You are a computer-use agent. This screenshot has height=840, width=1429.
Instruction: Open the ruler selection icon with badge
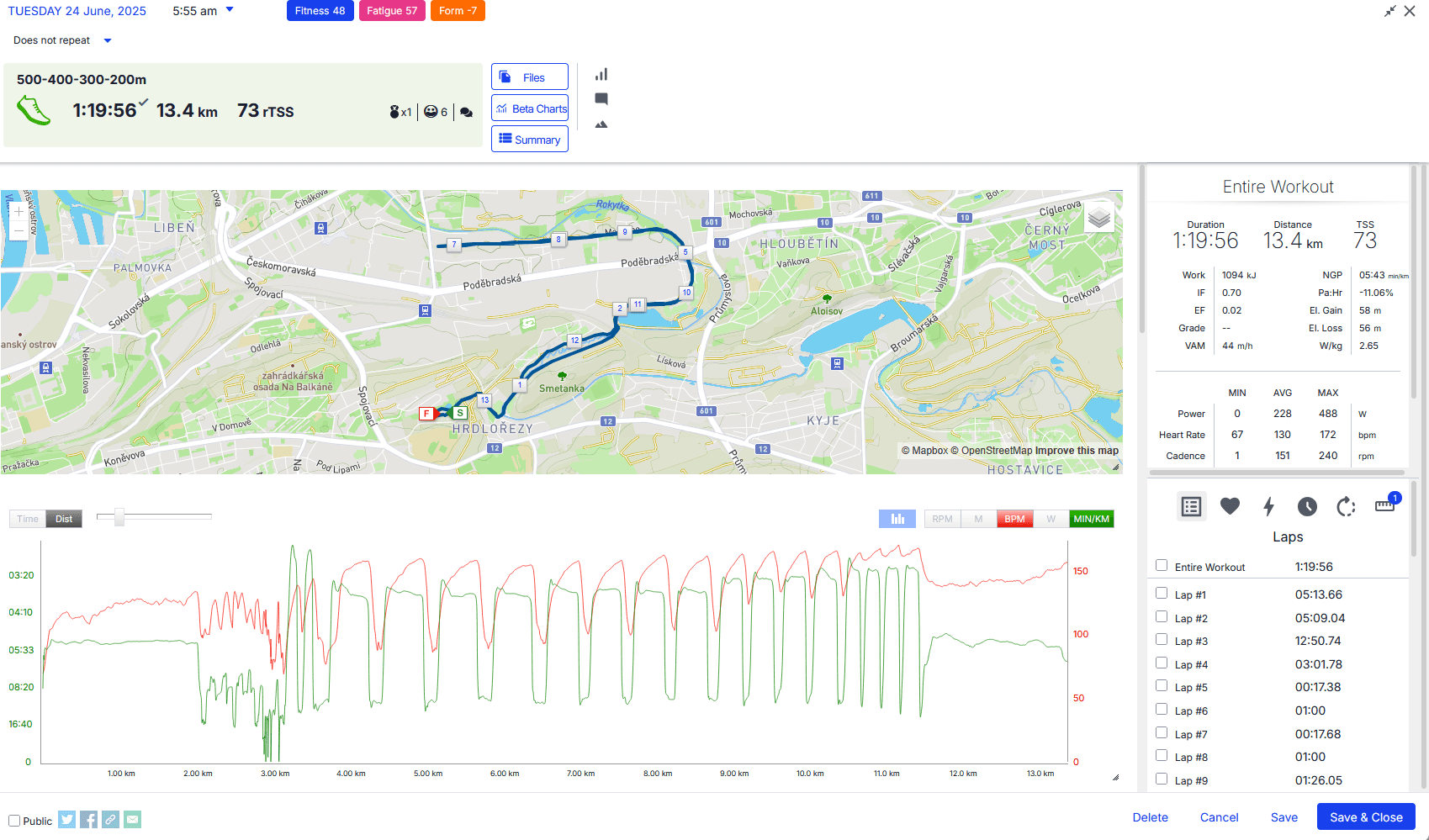pos(1385,505)
